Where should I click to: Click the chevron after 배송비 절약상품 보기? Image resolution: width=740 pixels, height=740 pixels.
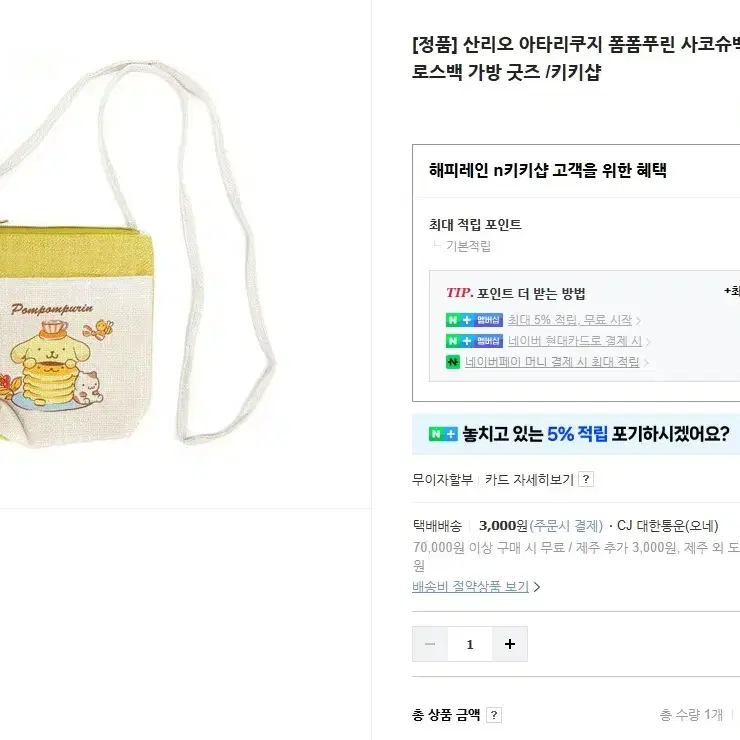[537, 587]
